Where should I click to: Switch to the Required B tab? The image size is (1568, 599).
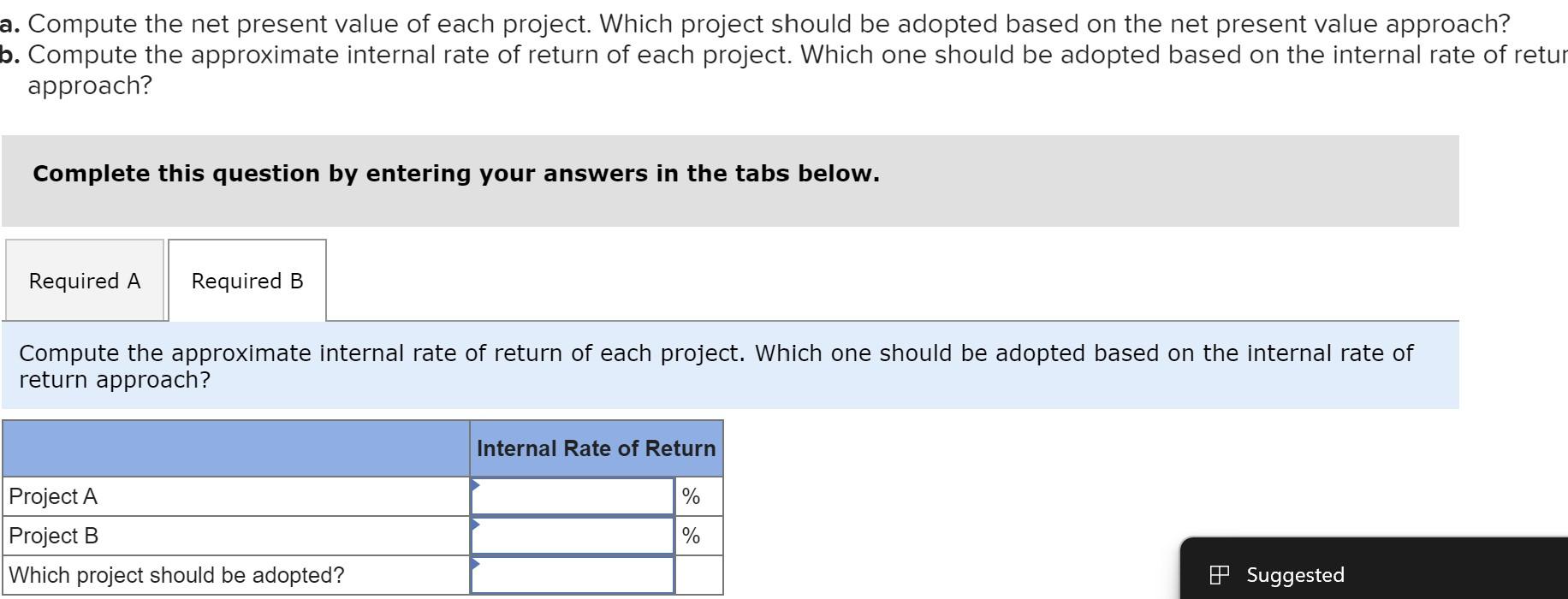(247, 281)
